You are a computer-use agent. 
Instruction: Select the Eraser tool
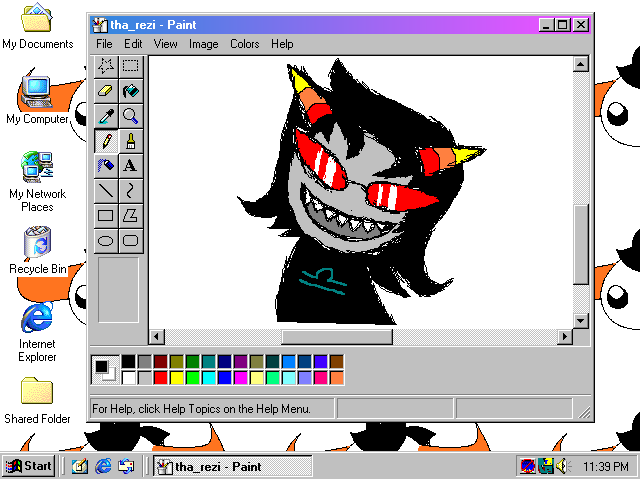pyautogui.click(x=106, y=91)
